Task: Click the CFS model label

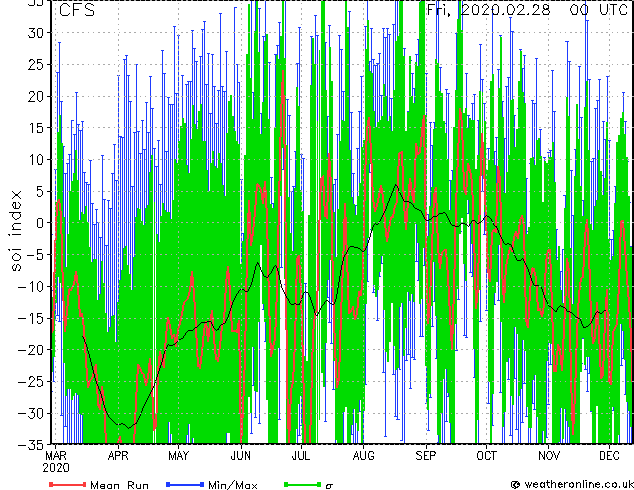Action: [77, 10]
